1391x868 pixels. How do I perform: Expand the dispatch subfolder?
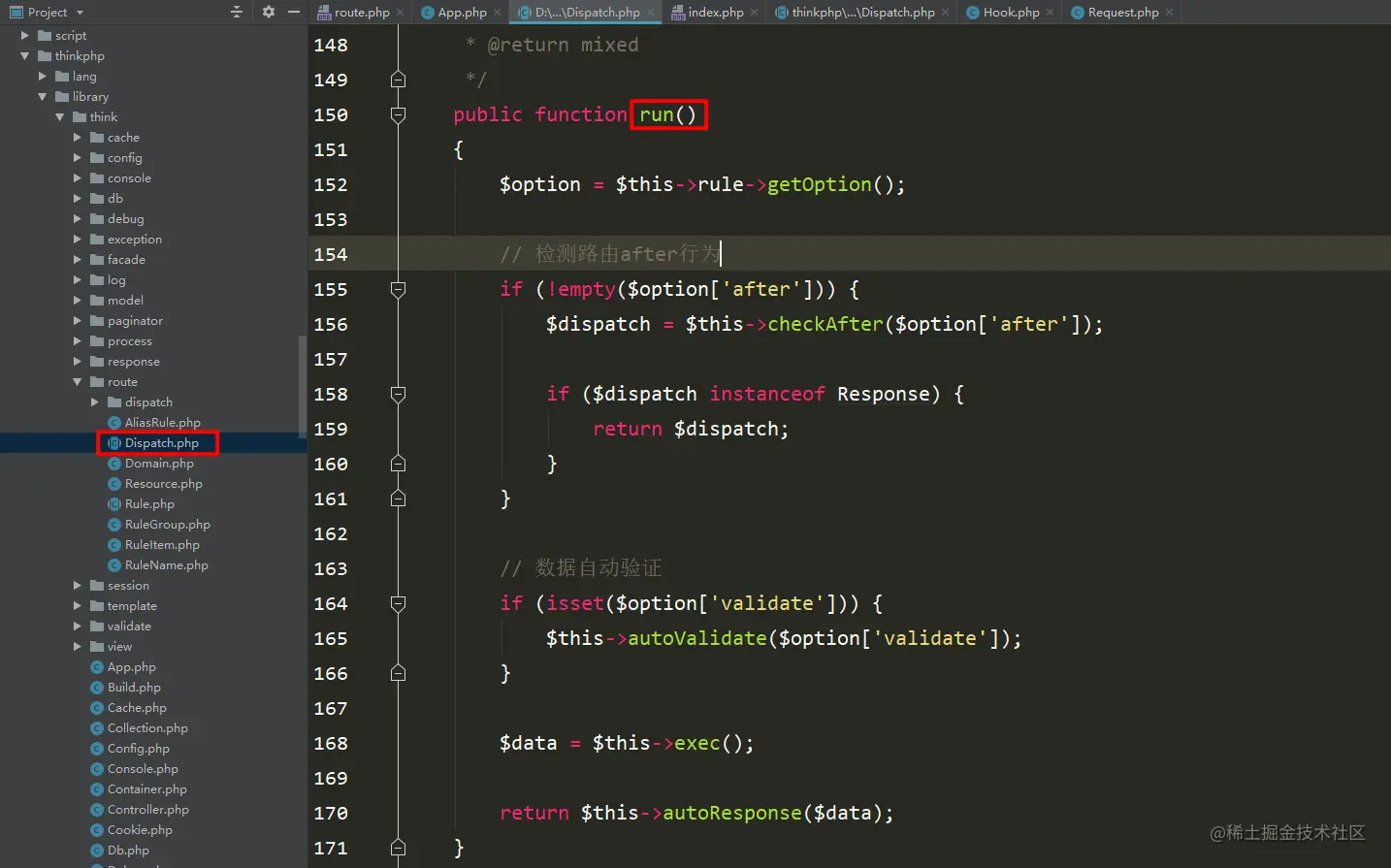pos(95,402)
